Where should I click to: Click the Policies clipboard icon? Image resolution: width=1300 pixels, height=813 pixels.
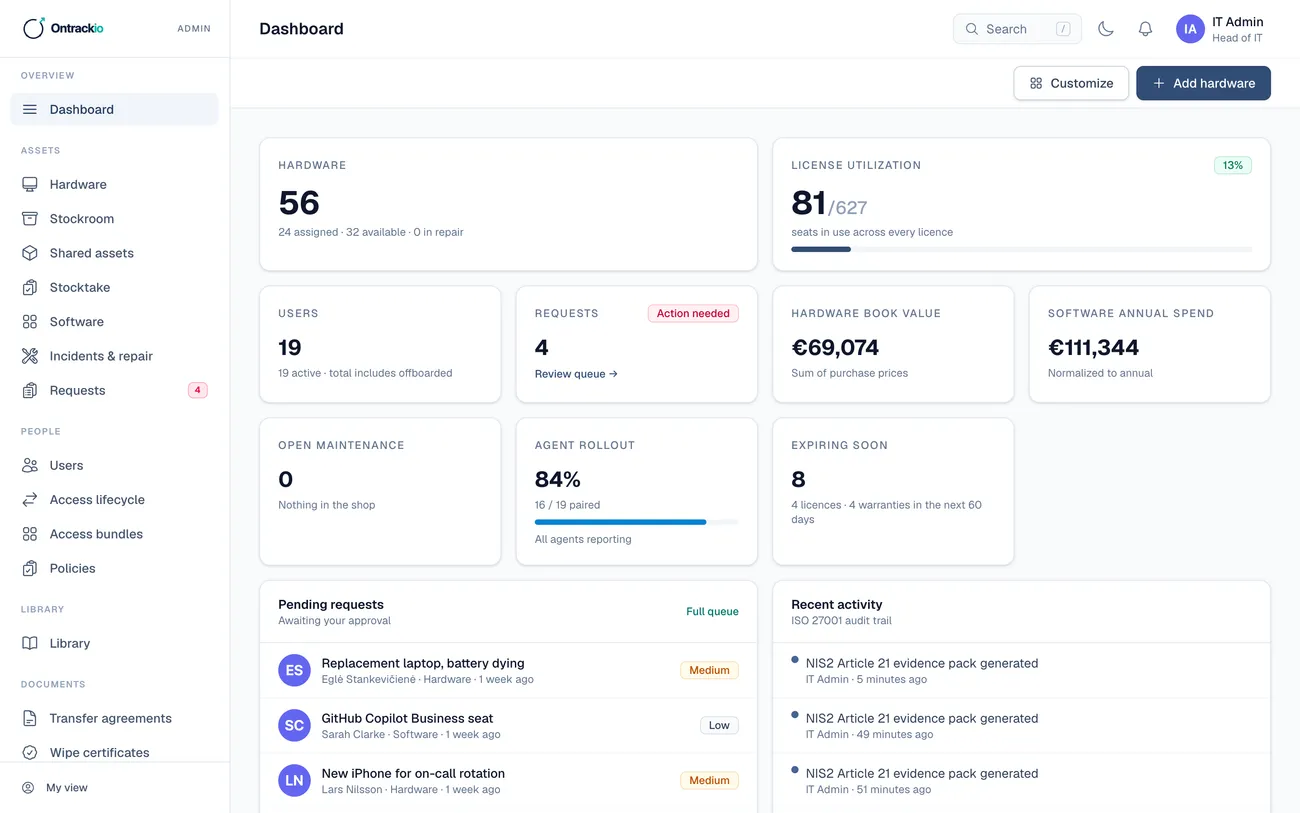[30, 568]
